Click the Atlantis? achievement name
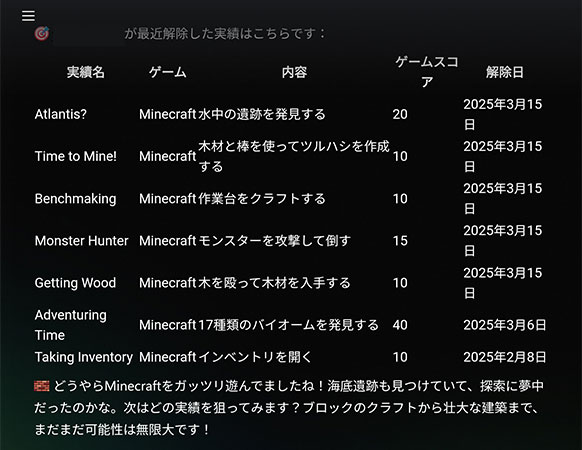Screen dimensions: 582x450 [x=61, y=114]
